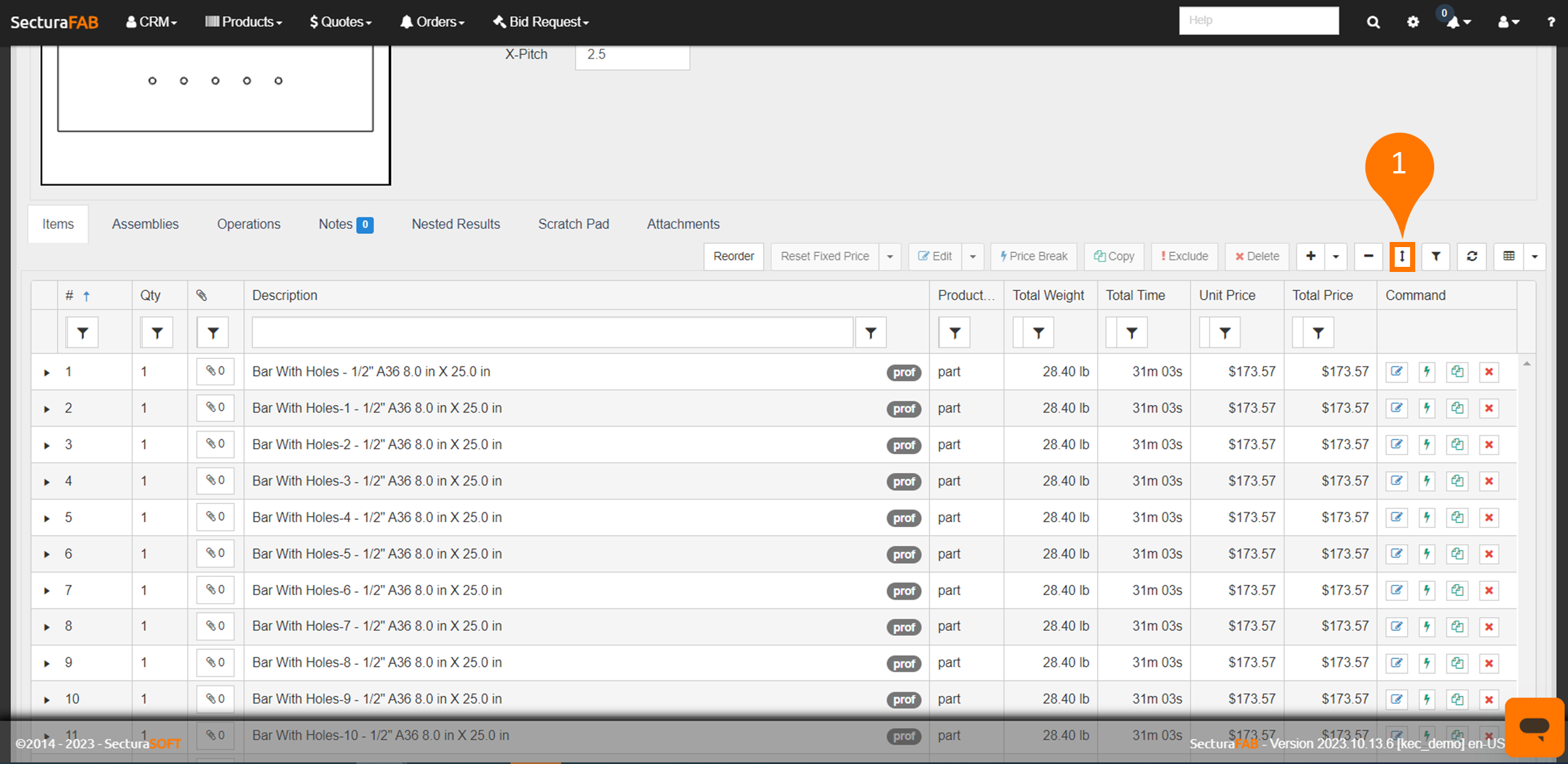Screen dimensions: 1568x764
Task: Open the Nested Results tab
Action: click(455, 224)
